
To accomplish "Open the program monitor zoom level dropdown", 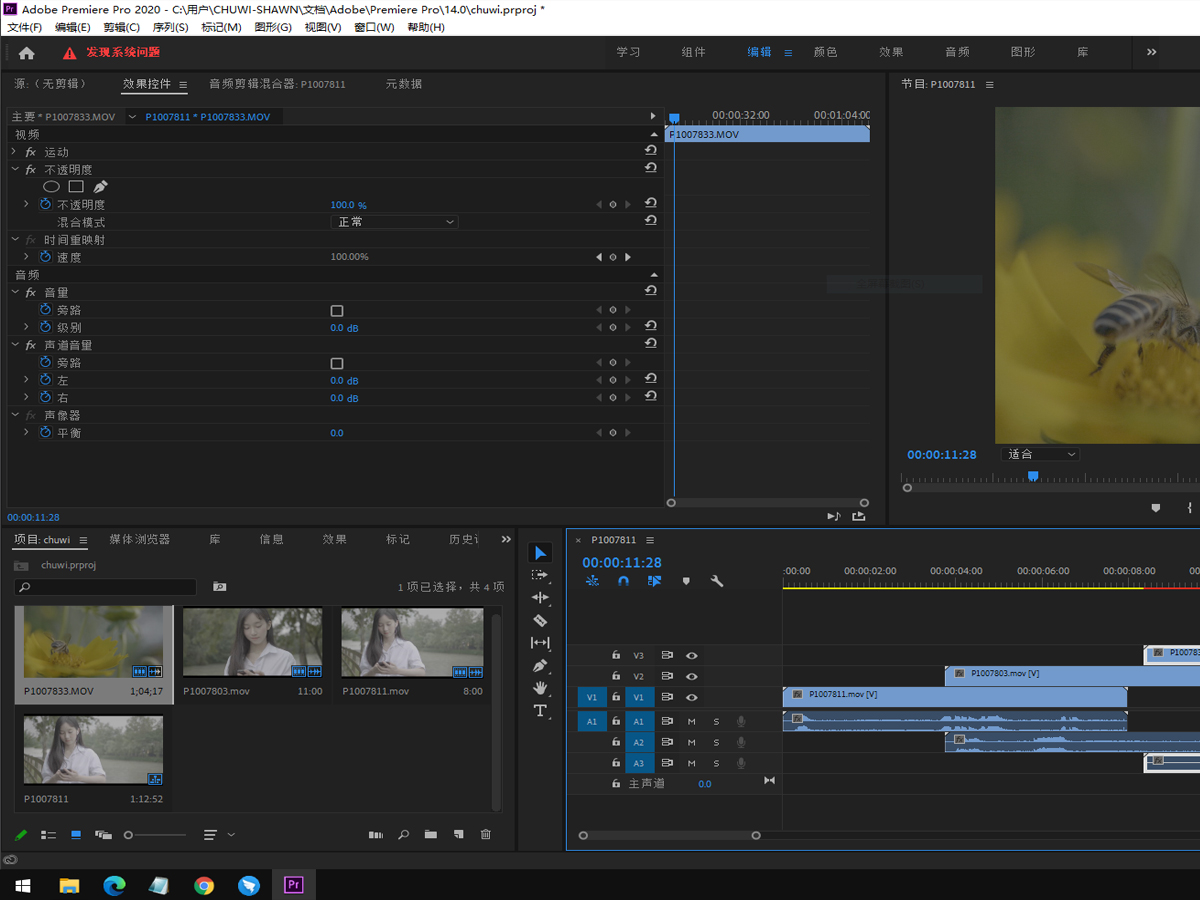I will coord(1042,454).
